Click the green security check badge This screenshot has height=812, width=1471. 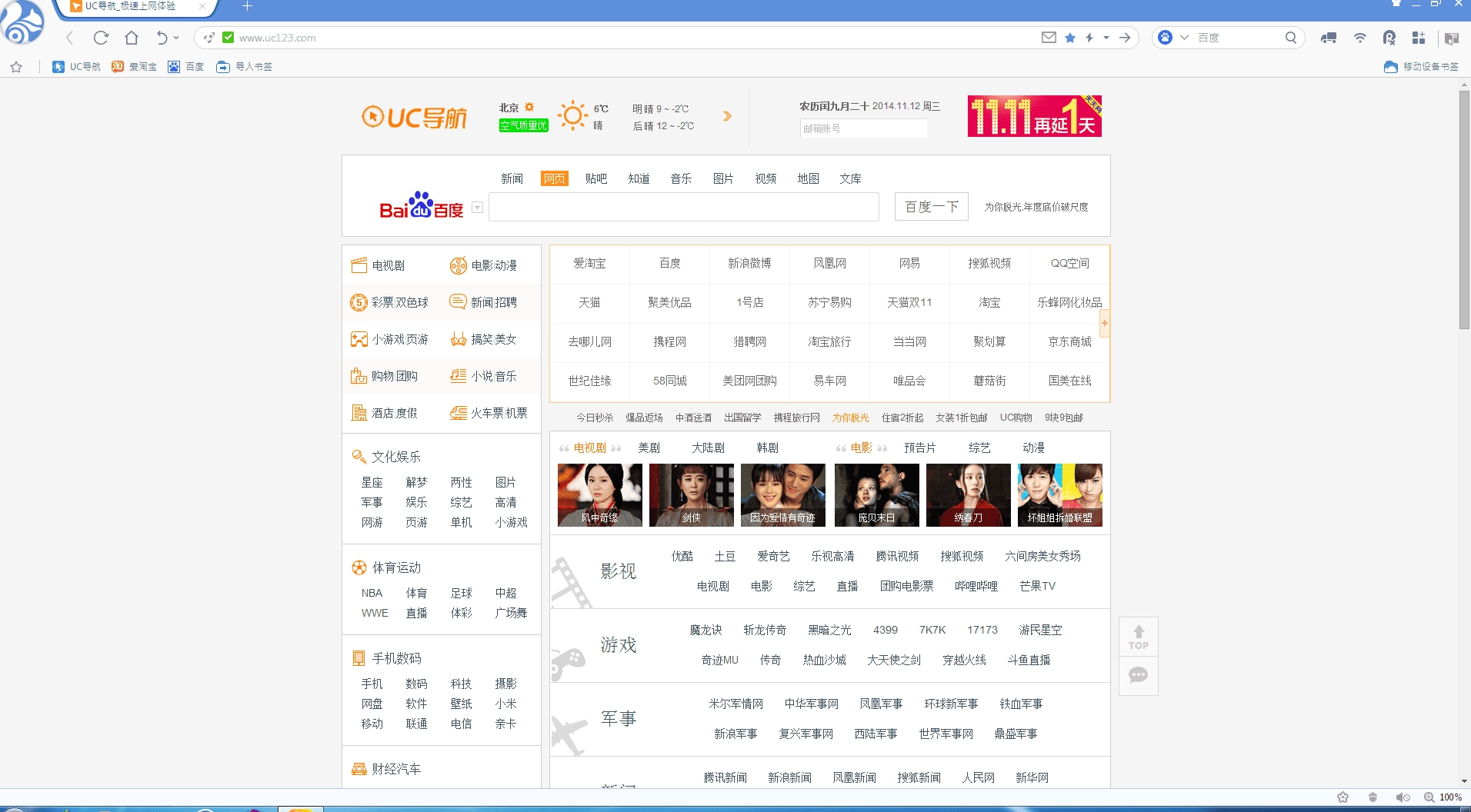[228, 37]
